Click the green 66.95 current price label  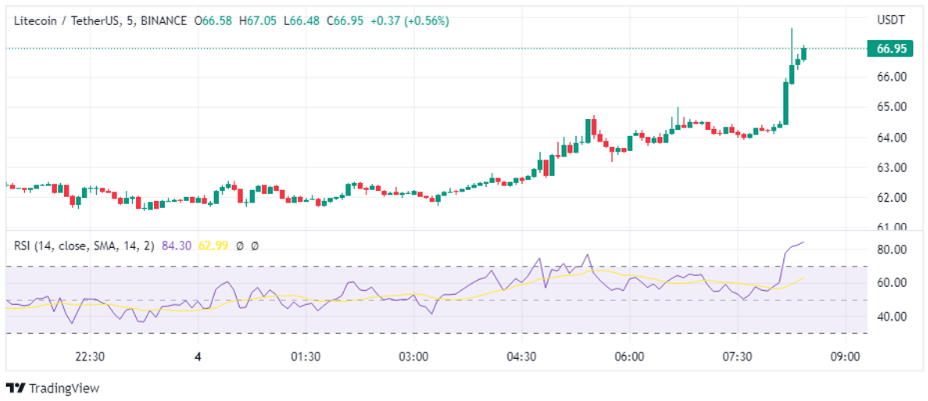[x=888, y=48]
